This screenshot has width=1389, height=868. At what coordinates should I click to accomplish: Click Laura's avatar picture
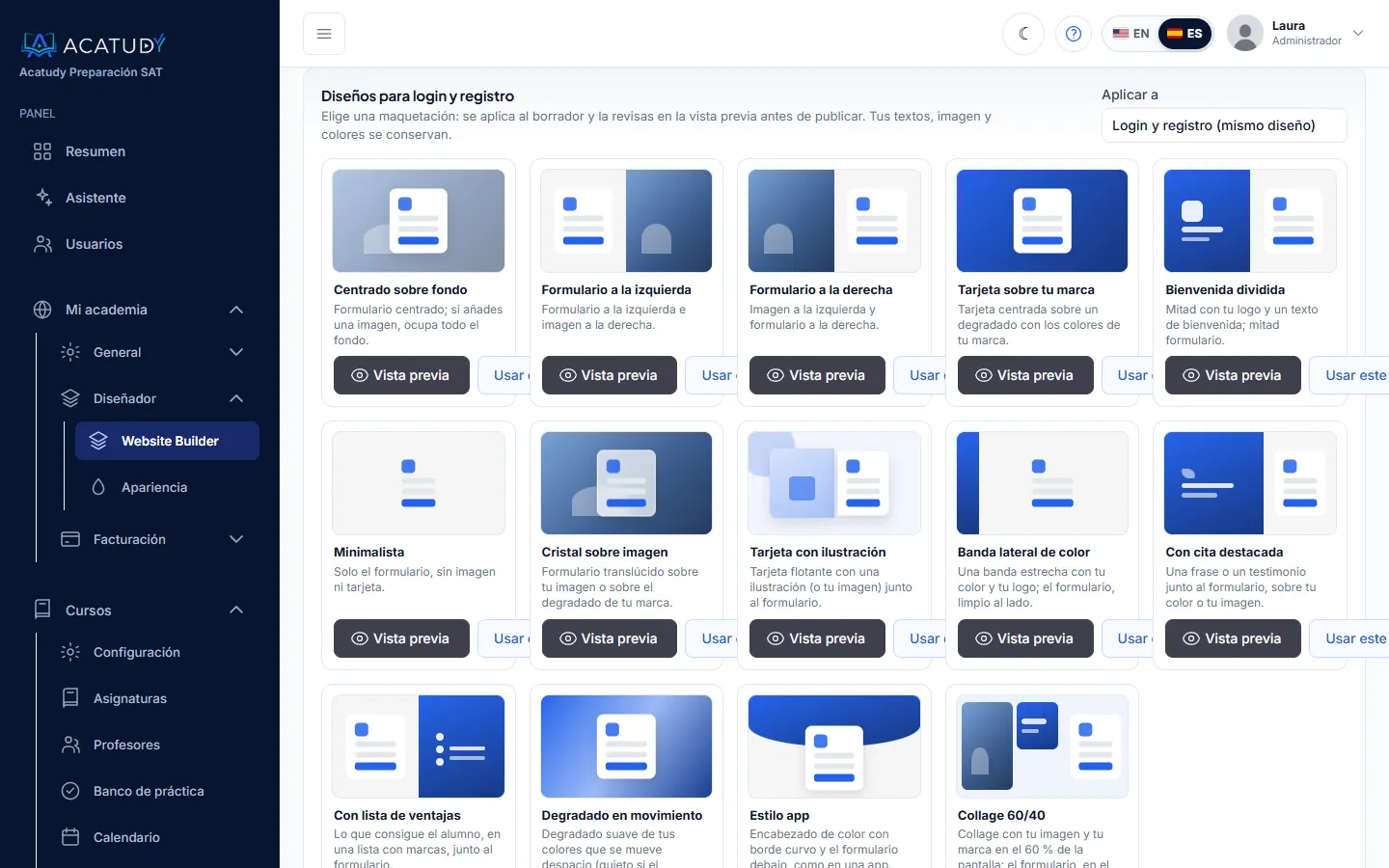point(1245,34)
